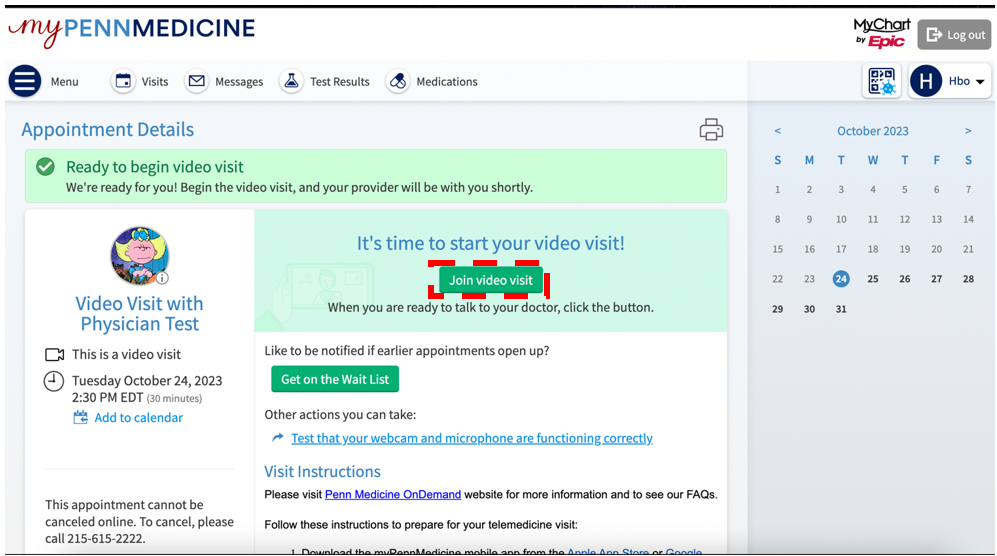Click the green checkmark ready icon

(45, 167)
